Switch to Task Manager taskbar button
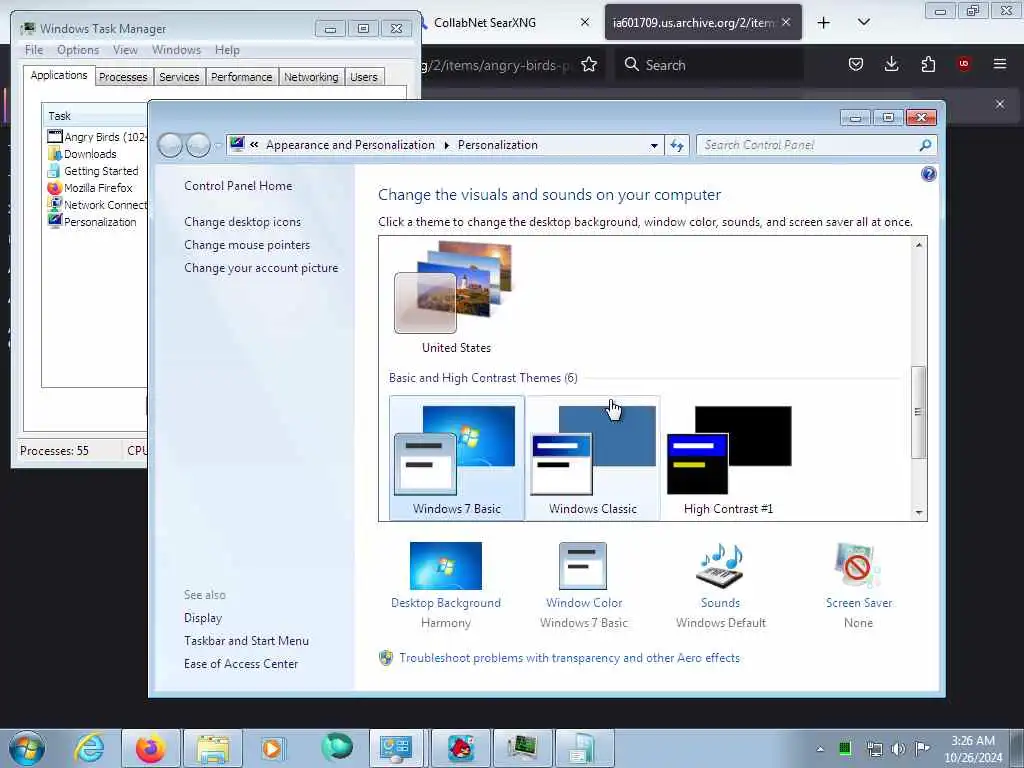 point(523,748)
